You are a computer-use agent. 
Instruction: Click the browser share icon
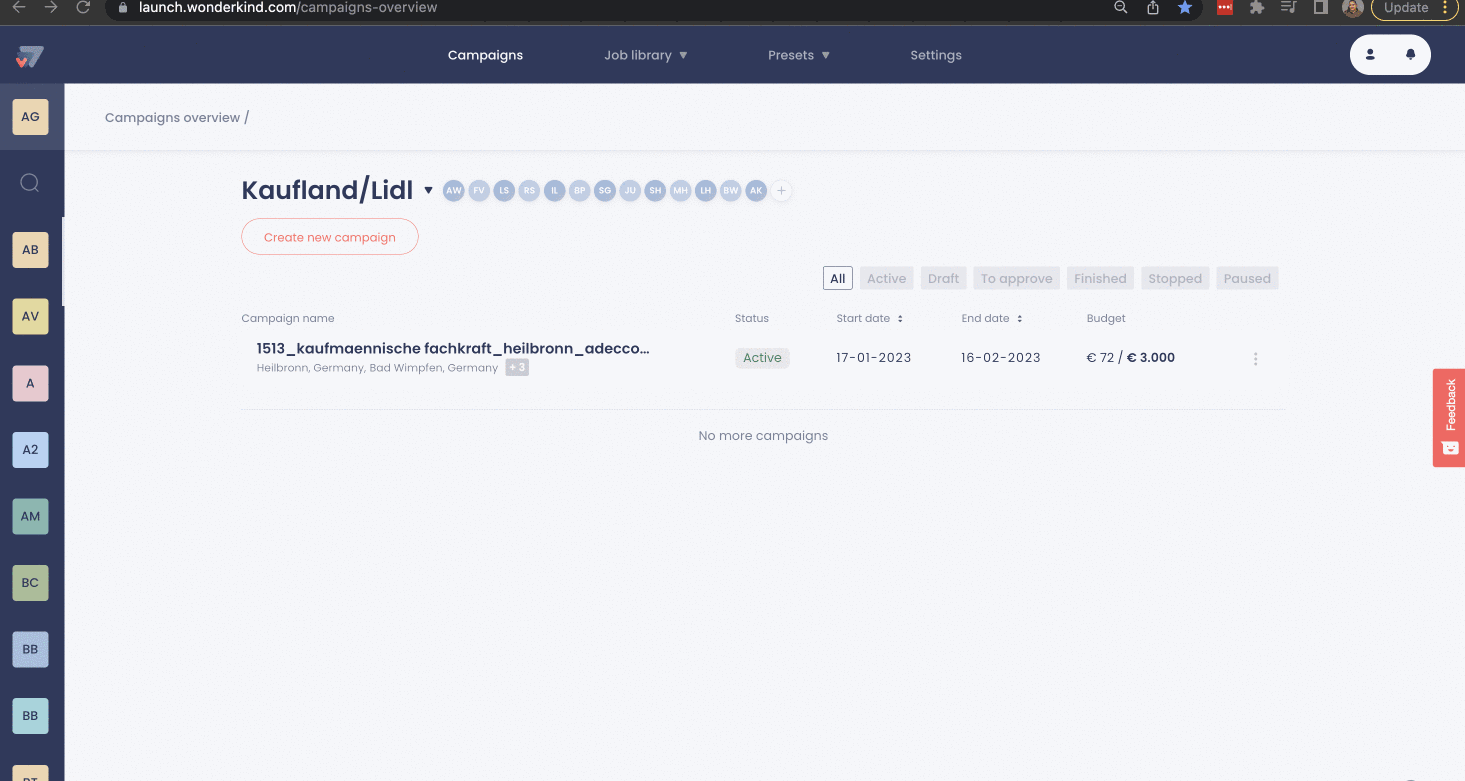1153,7
